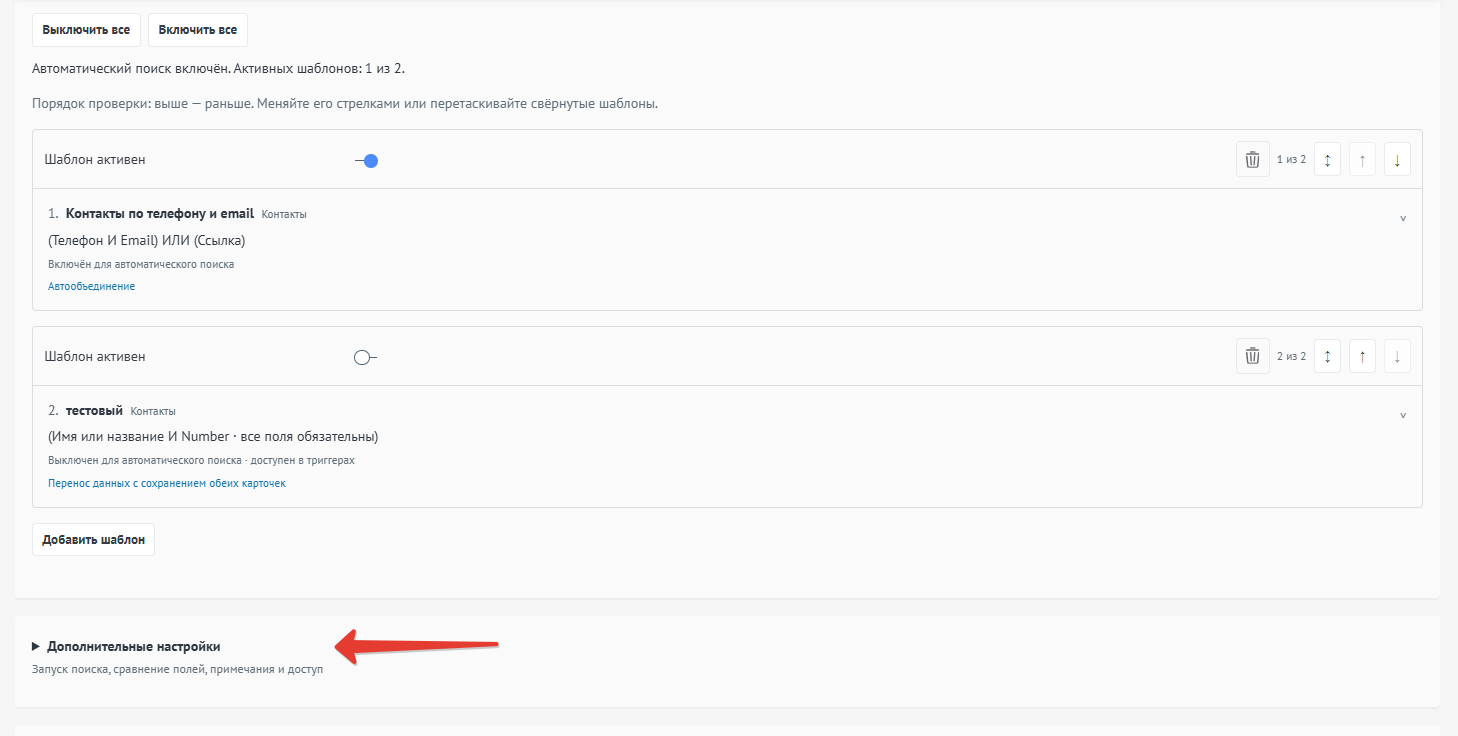The image size is (1458, 736).
Task: Click «Выключен для автоматического поиска · доступен в триггерах»
Action: coord(201,460)
